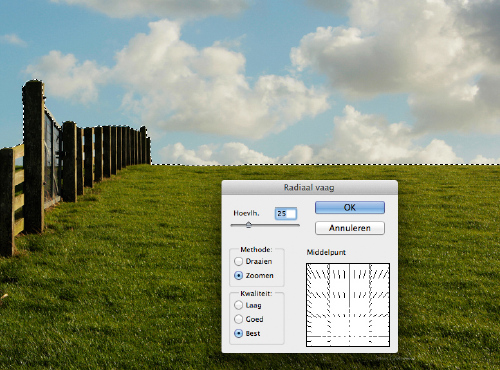500x370 pixels.
Task: Click the tallest wooden fence post in image
Action: pyautogui.click(x=34, y=156)
